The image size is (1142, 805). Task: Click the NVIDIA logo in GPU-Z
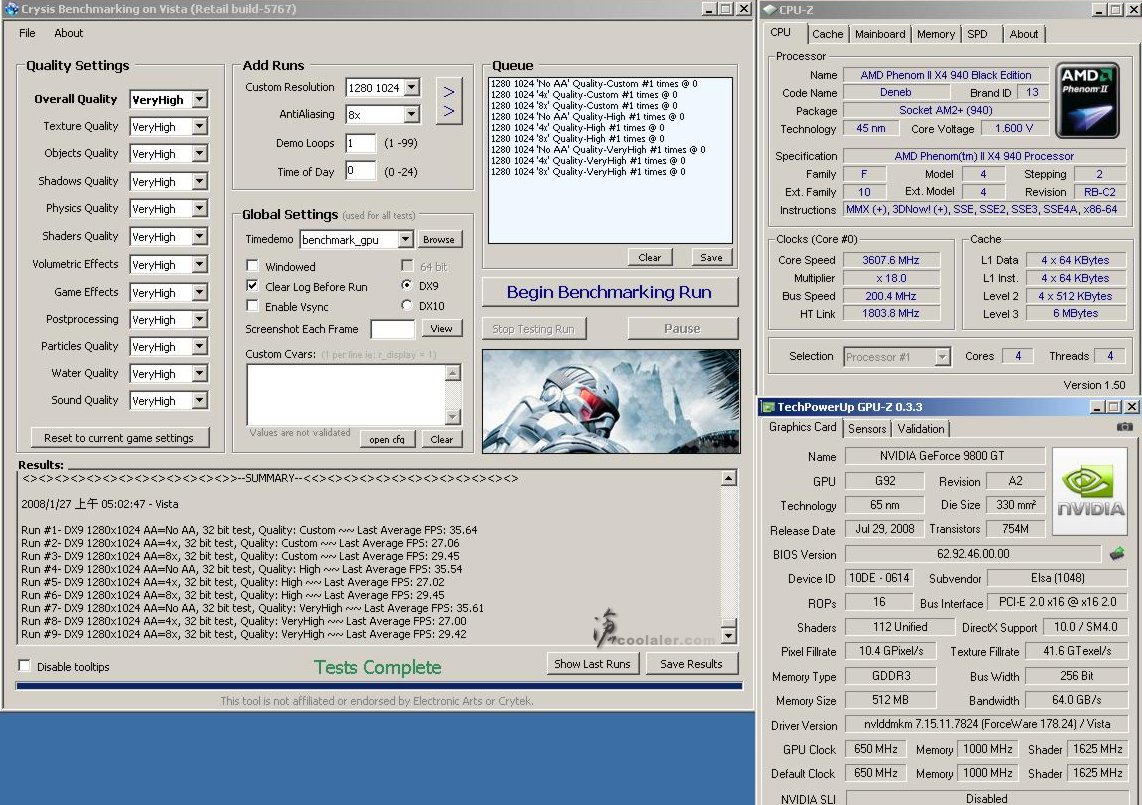[1090, 491]
